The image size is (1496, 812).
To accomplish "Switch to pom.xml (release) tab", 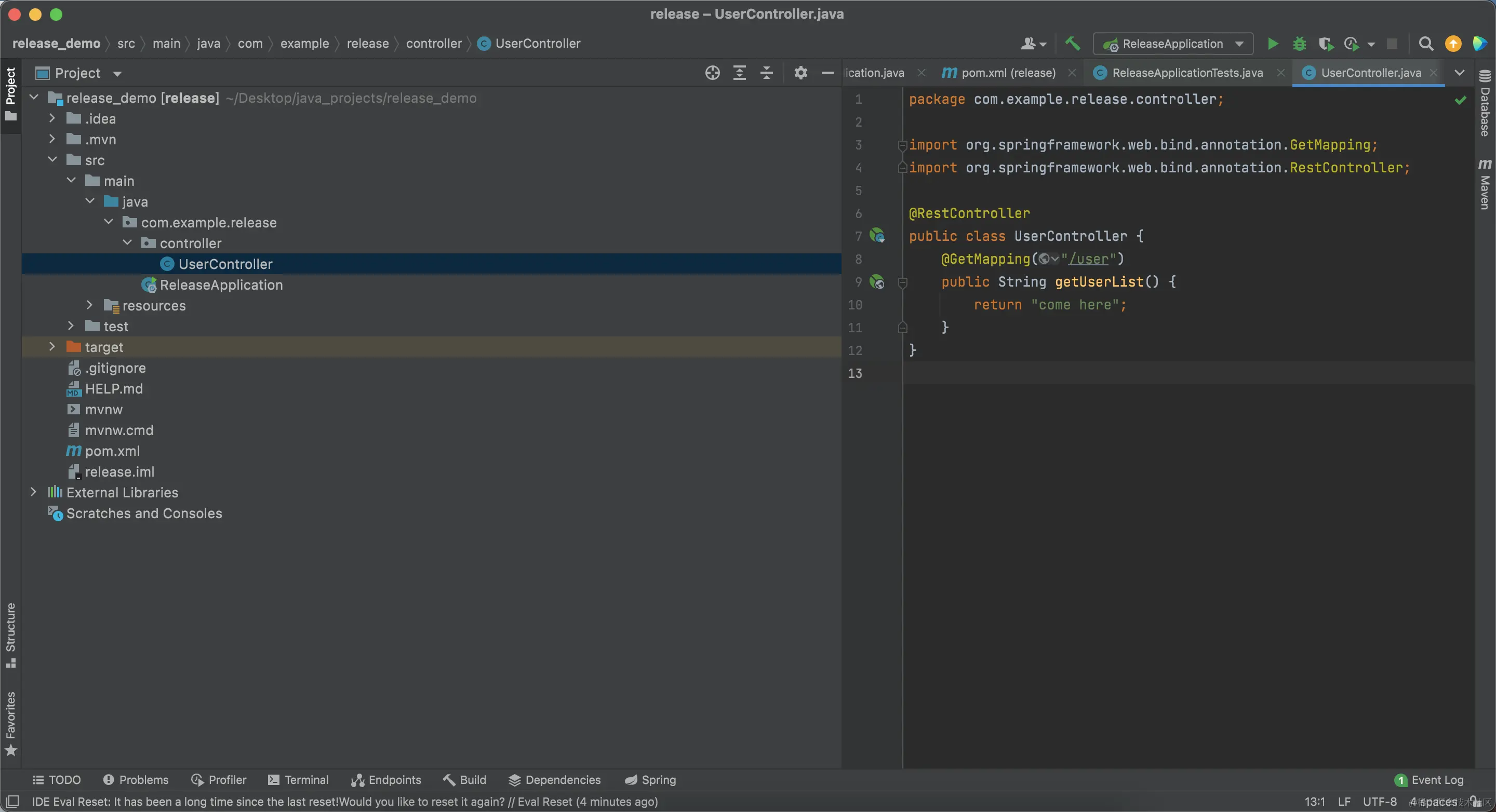I will (x=1008, y=73).
